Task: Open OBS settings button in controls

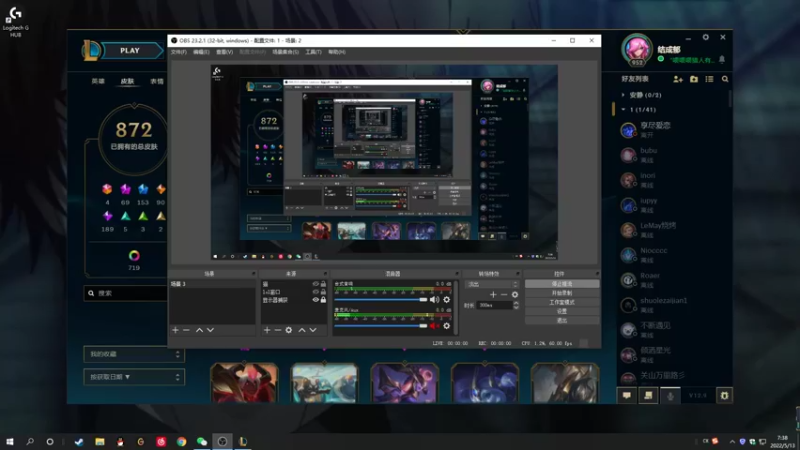Action: tap(562, 311)
